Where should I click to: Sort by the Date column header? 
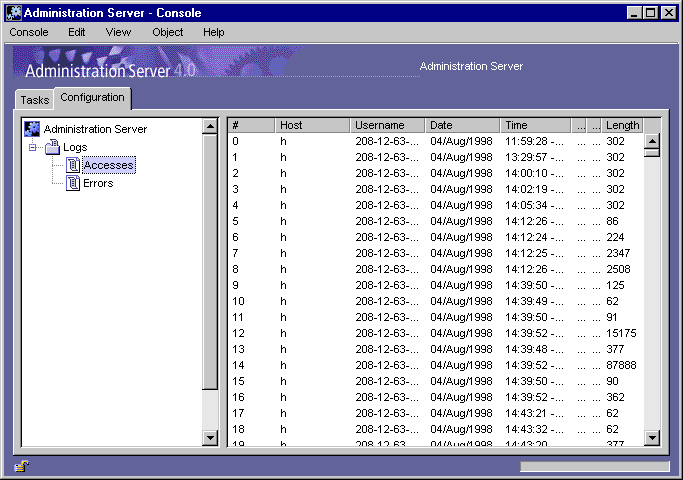pyautogui.click(x=462, y=125)
